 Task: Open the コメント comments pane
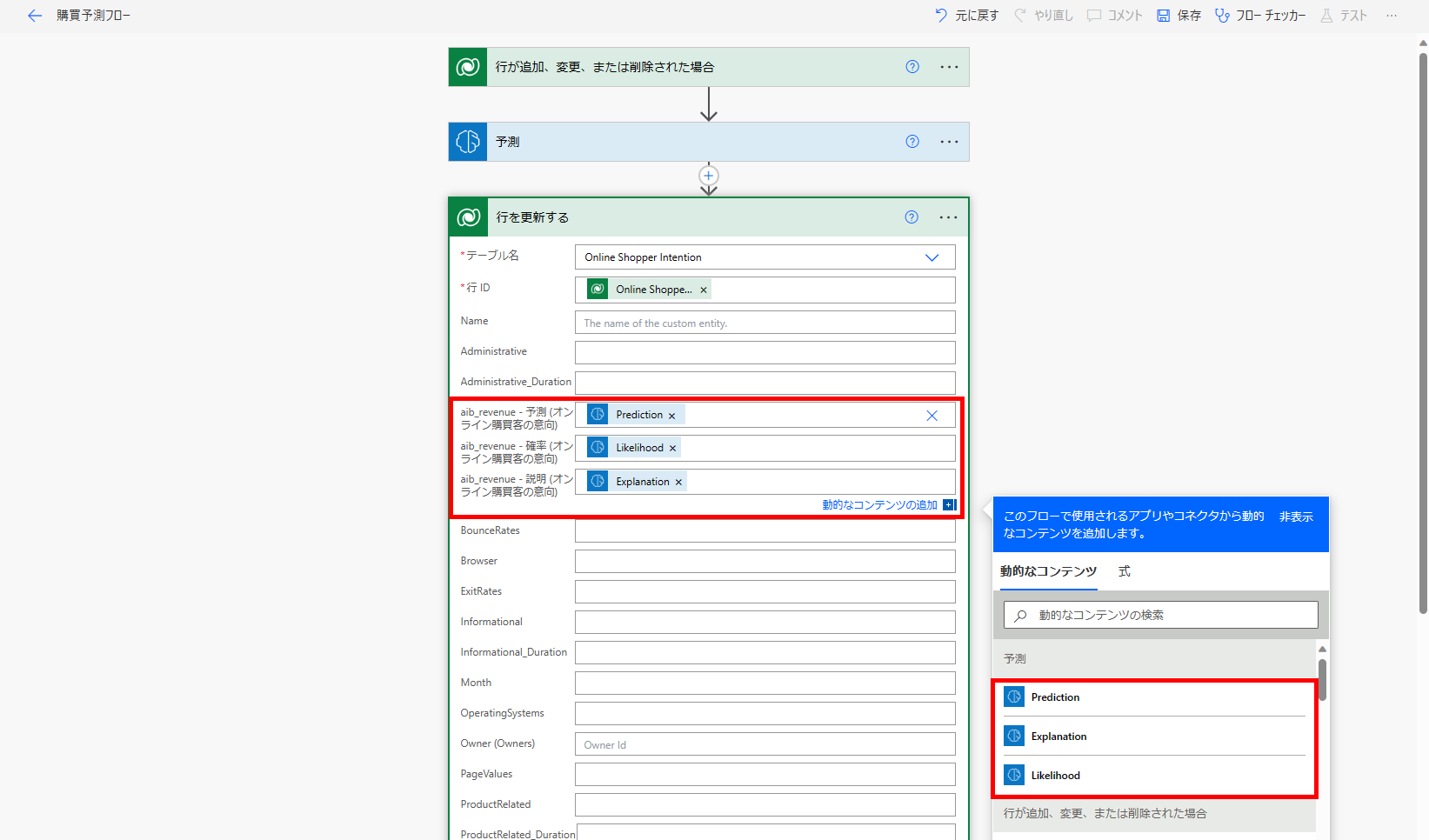coord(1115,16)
